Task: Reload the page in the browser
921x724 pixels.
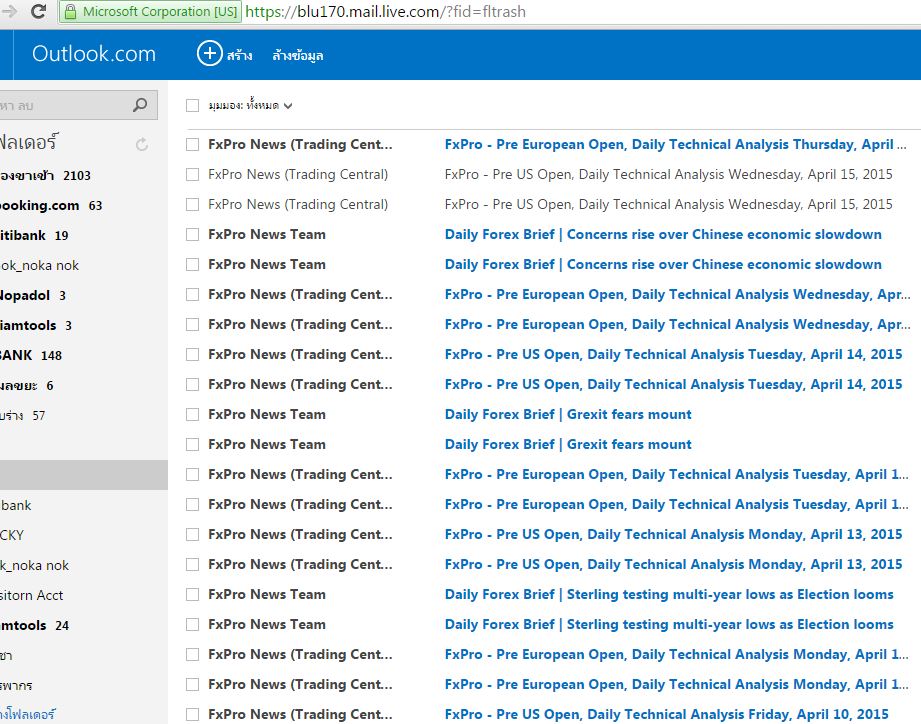Action: (x=38, y=12)
